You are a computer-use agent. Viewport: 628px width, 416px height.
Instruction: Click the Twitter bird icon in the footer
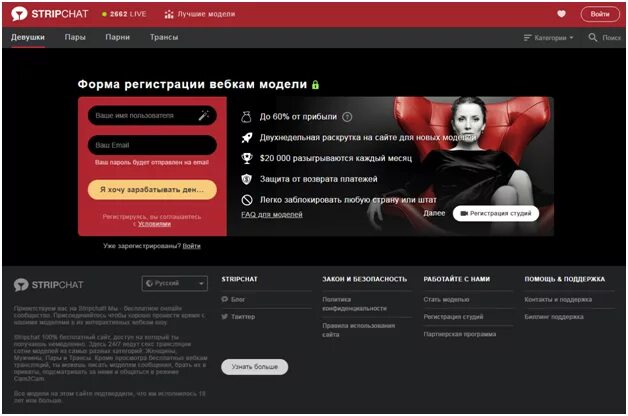[x=225, y=317]
